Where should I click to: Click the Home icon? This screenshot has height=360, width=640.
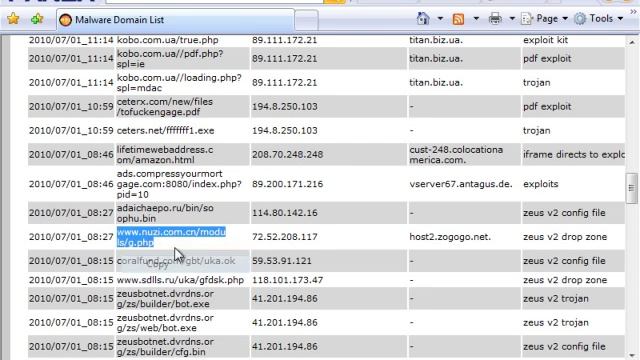(423, 18)
